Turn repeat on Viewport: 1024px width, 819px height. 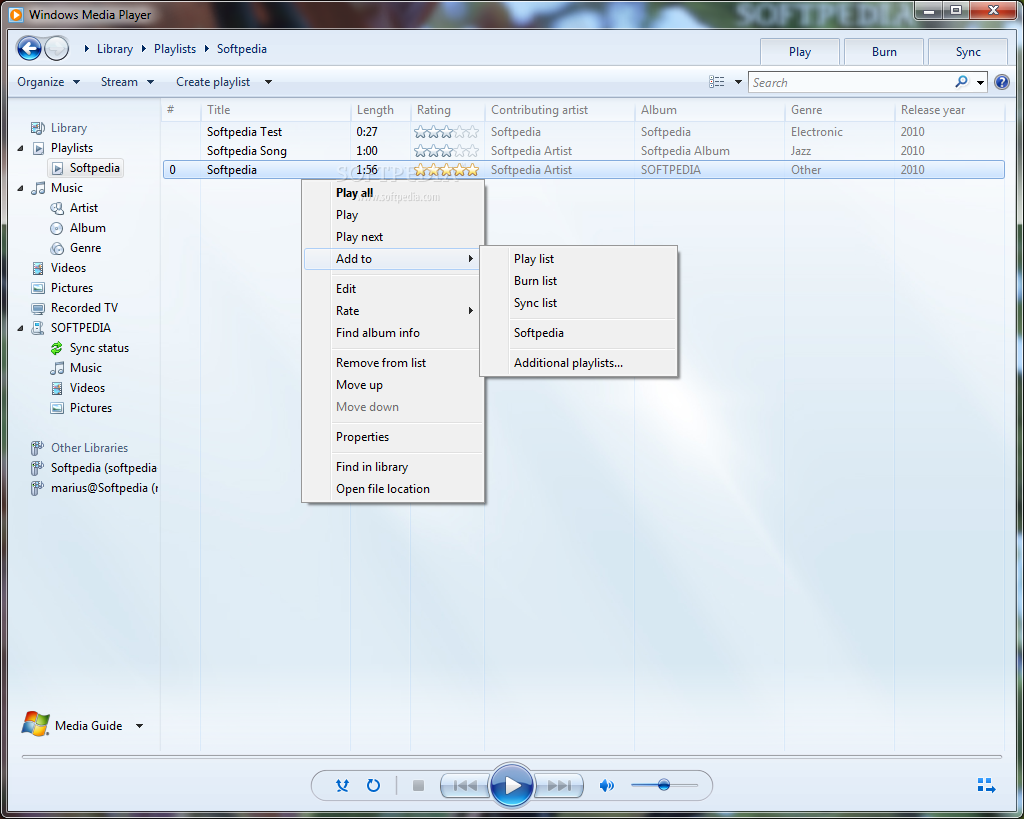pyautogui.click(x=374, y=785)
